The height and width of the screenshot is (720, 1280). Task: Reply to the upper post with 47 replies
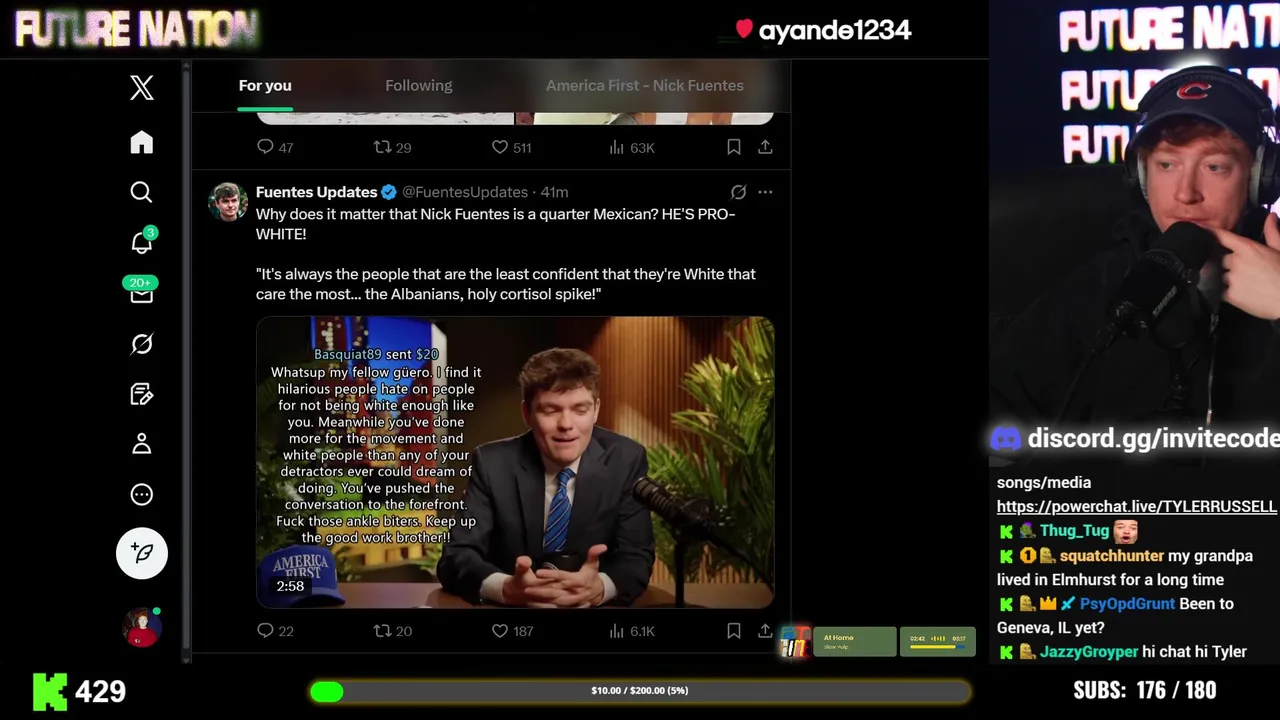tap(275, 147)
